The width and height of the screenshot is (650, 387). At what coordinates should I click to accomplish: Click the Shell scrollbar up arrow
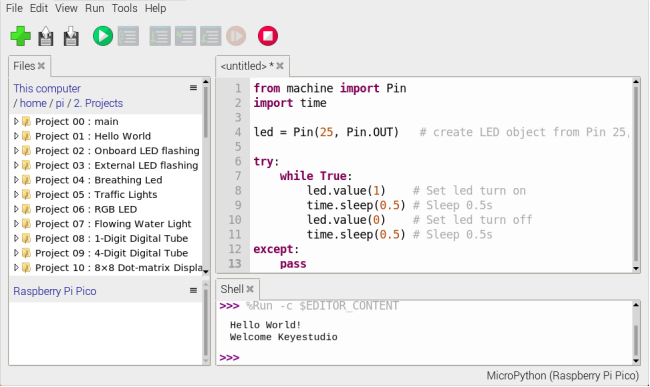(636, 305)
